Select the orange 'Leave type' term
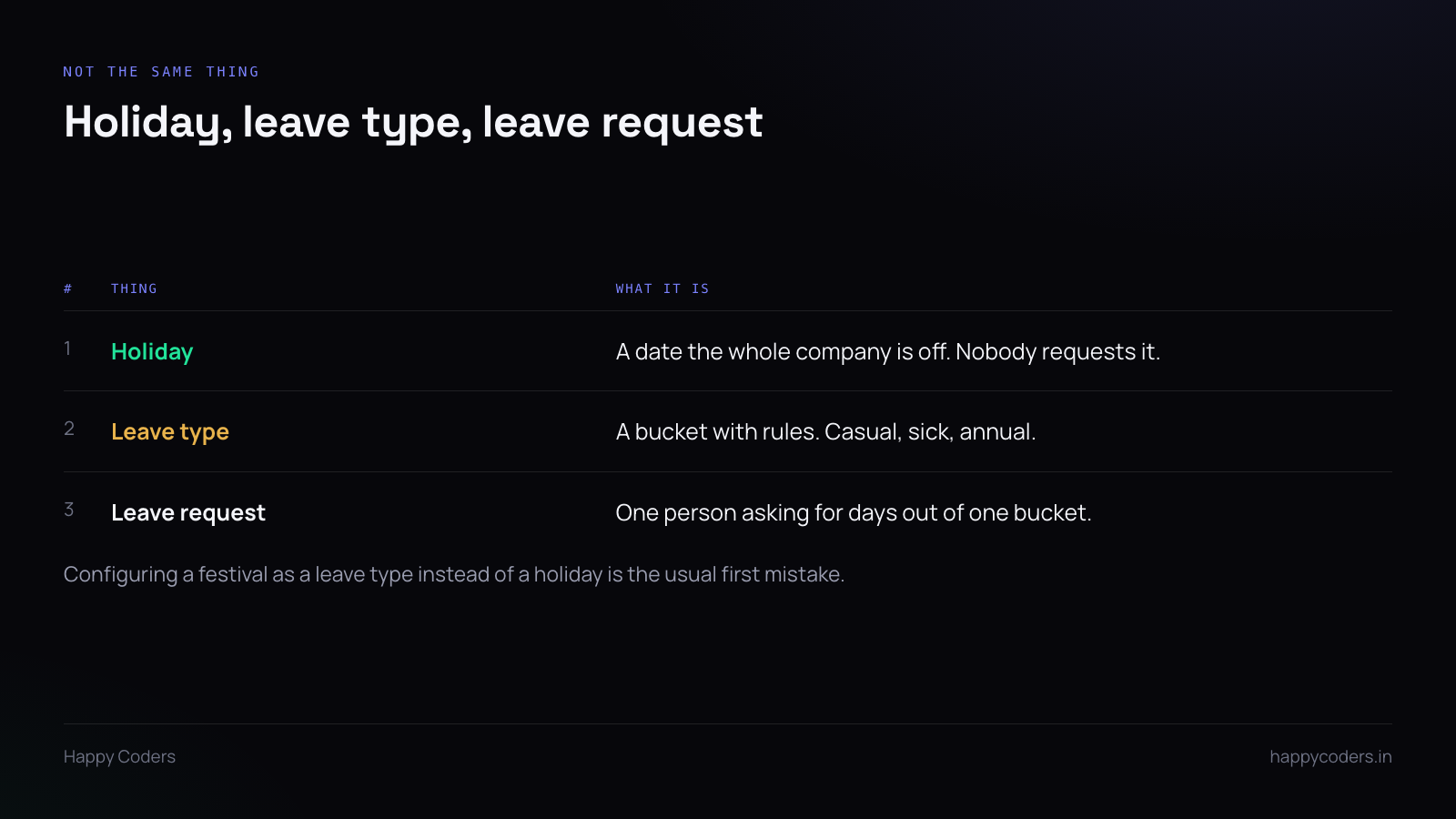The height and width of the screenshot is (819, 1456). [x=170, y=432]
